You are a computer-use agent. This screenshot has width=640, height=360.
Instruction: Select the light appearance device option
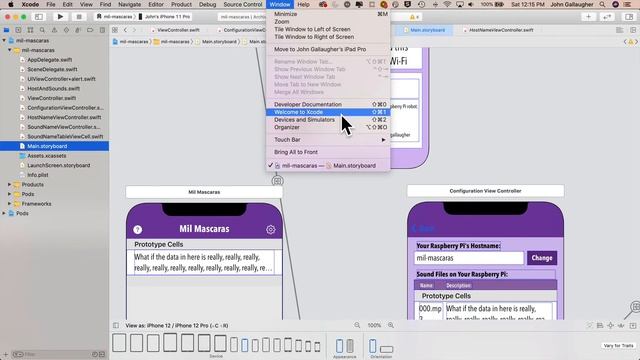[340, 346]
